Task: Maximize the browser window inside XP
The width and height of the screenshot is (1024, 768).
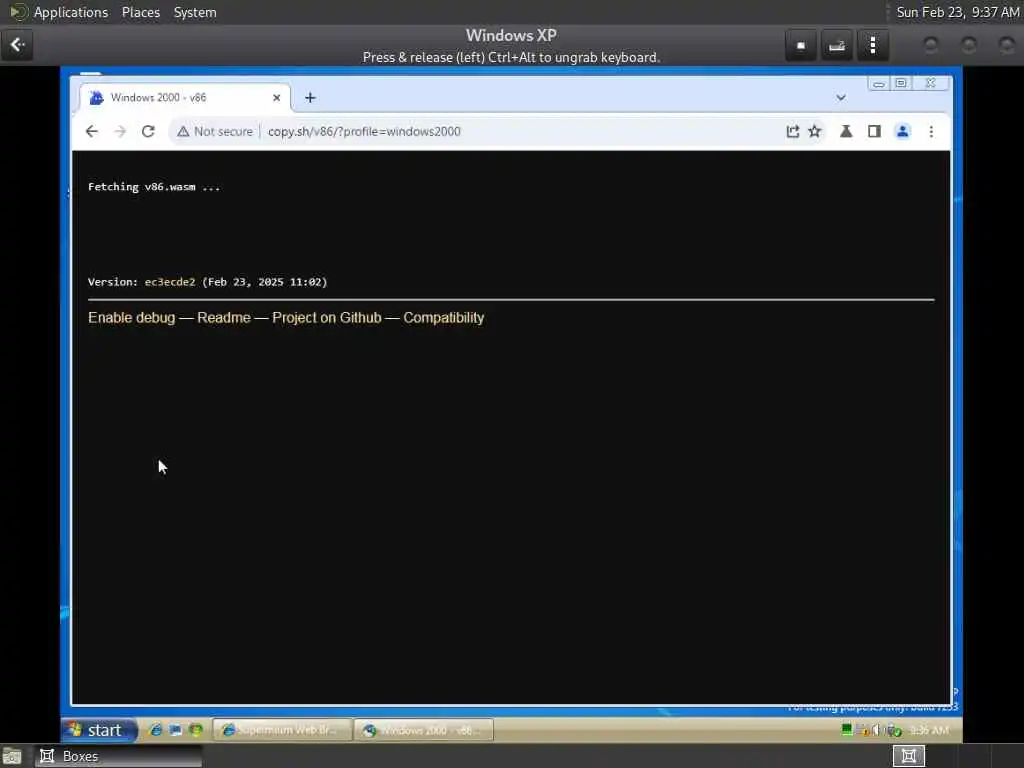Action: click(x=901, y=84)
